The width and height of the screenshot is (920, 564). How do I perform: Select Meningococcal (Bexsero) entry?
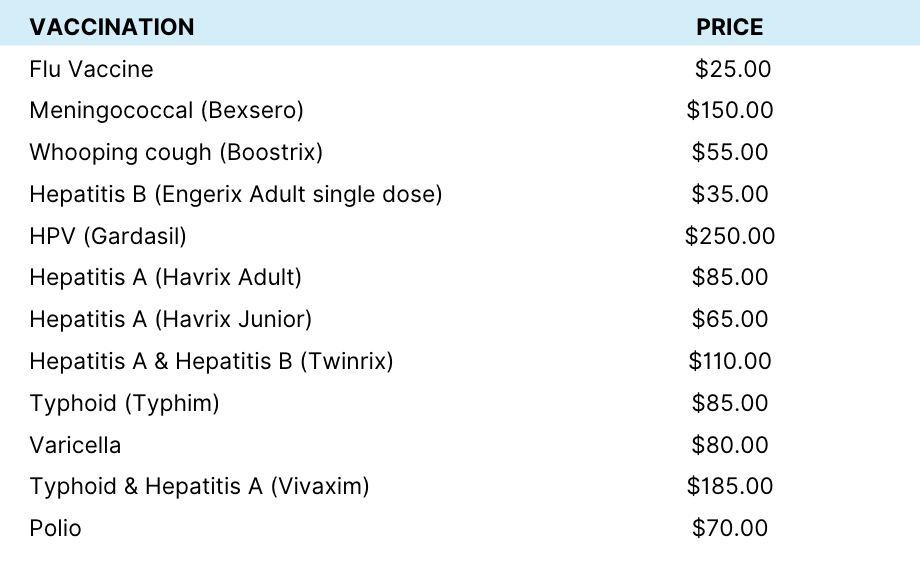[167, 110]
